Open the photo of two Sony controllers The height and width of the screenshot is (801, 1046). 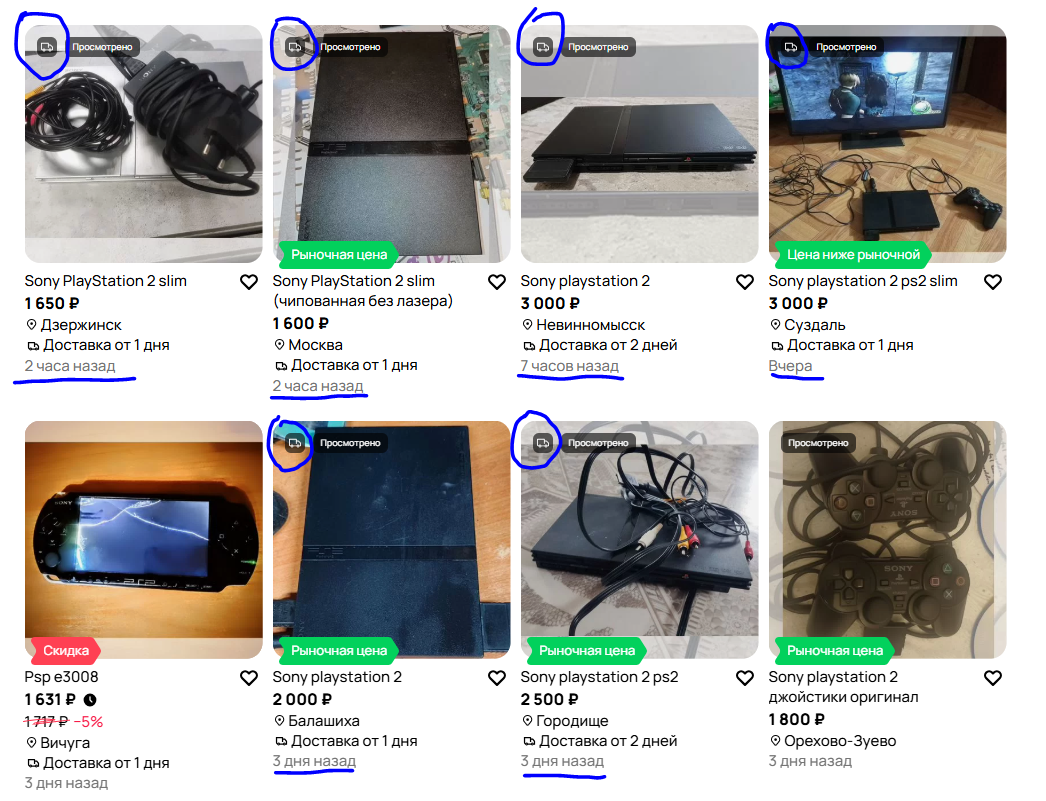pyautogui.click(x=887, y=540)
